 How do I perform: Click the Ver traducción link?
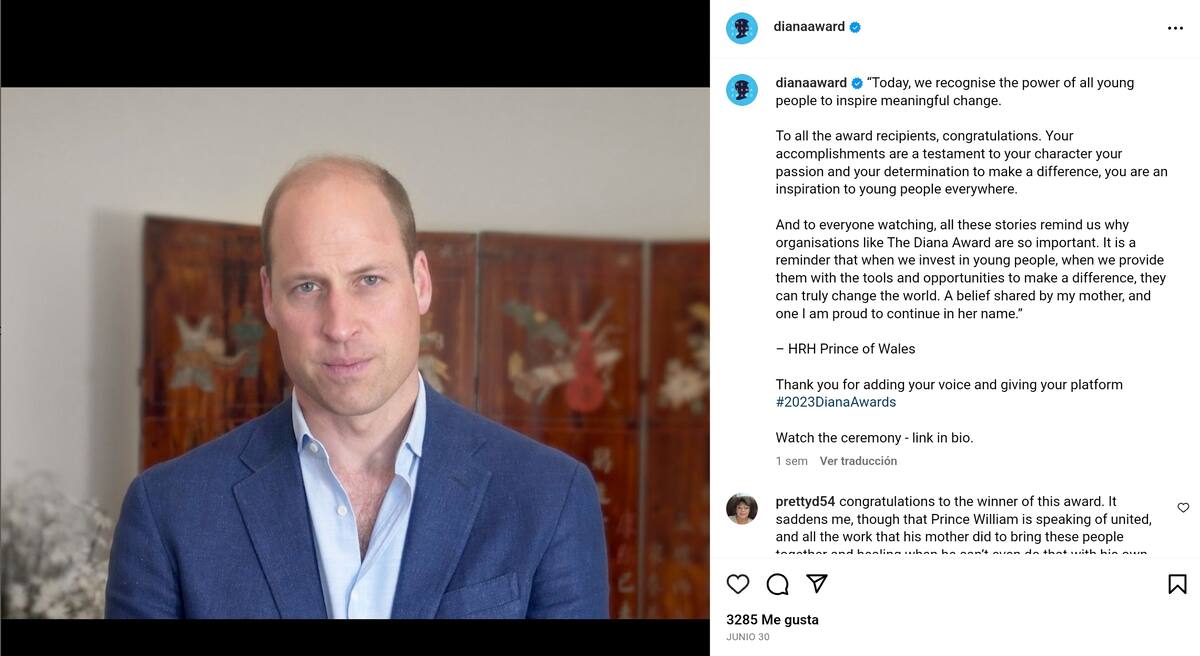click(858, 461)
